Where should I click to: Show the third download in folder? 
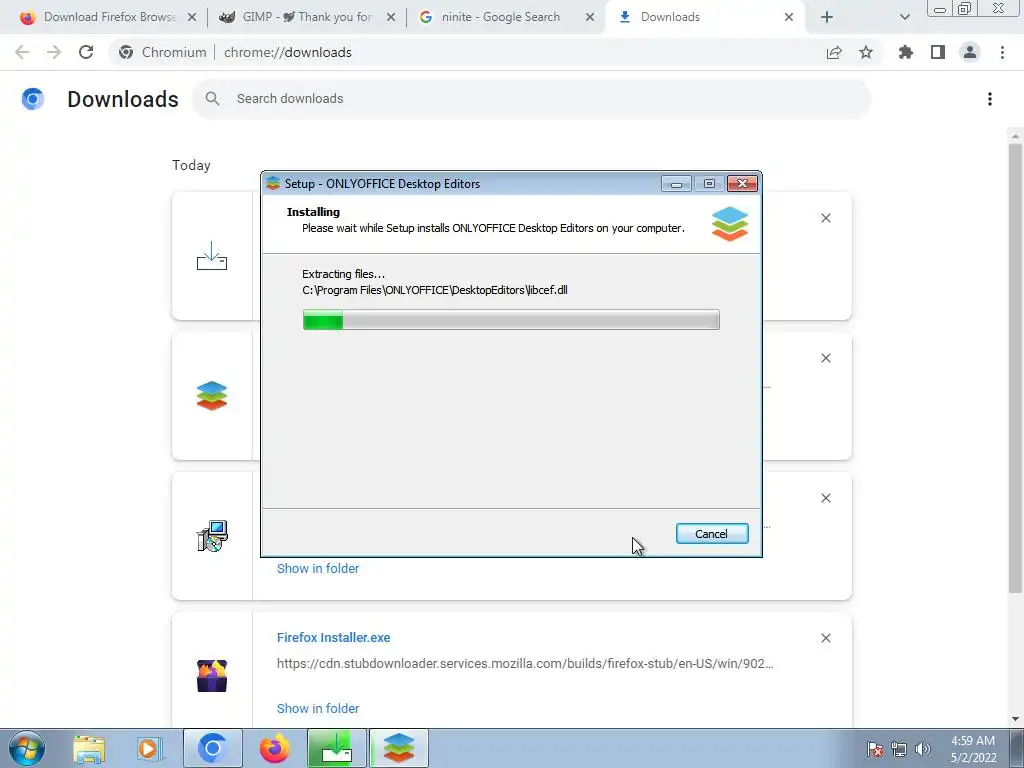[318, 569]
